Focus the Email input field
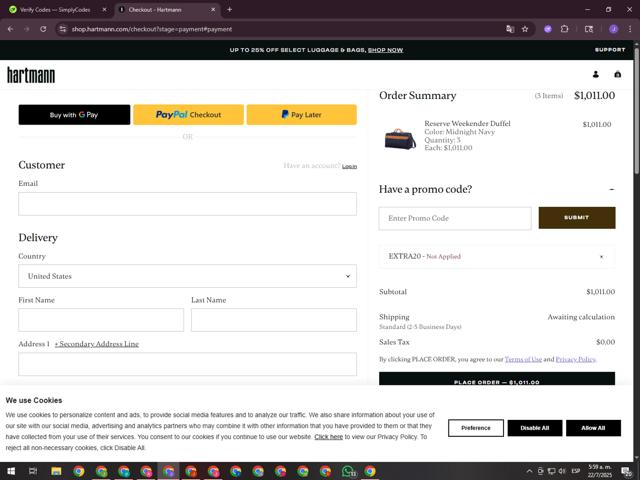 click(187, 204)
